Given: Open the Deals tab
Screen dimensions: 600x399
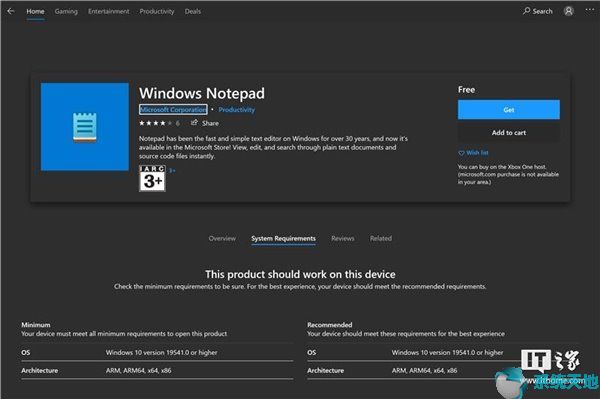Looking at the screenshot, I should point(193,11).
